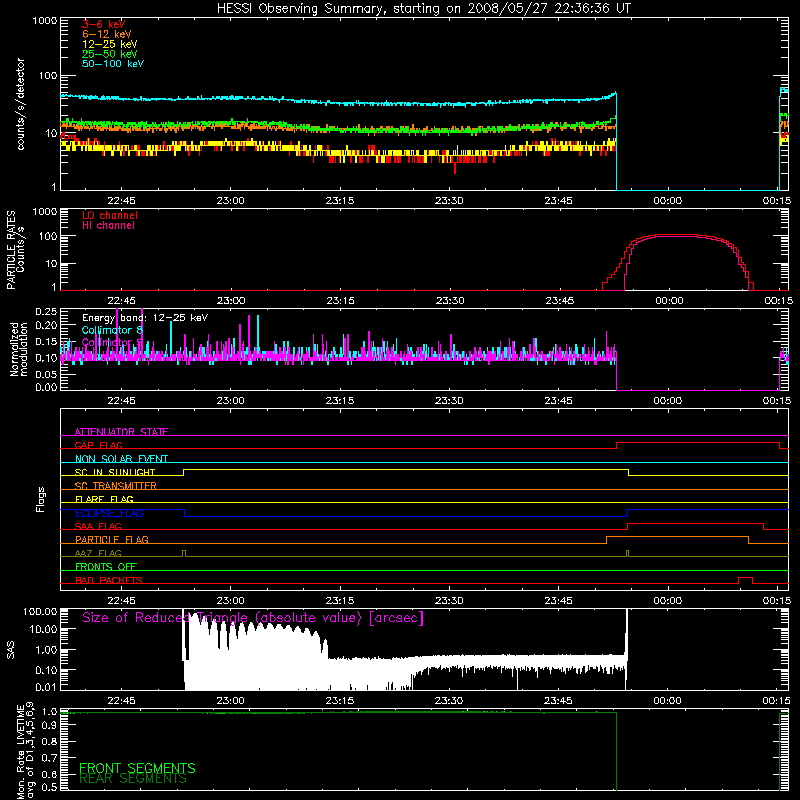Click the "Mon. Rate LIVETIME" axis label
This screenshot has height=800, width=800.
25,750
